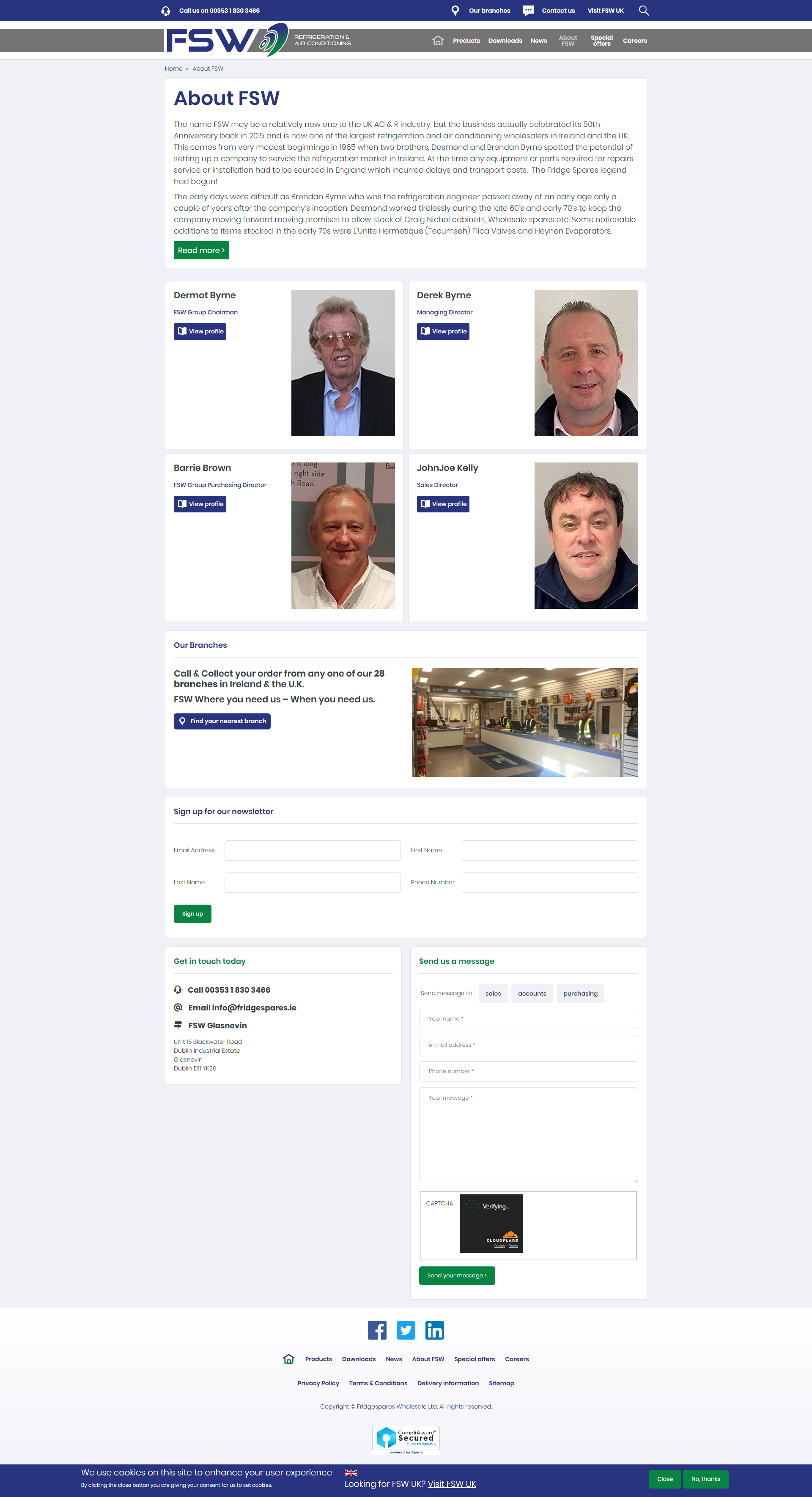View Dermot Byrne's profile
This screenshot has width=812, height=1497.
(200, 331)
